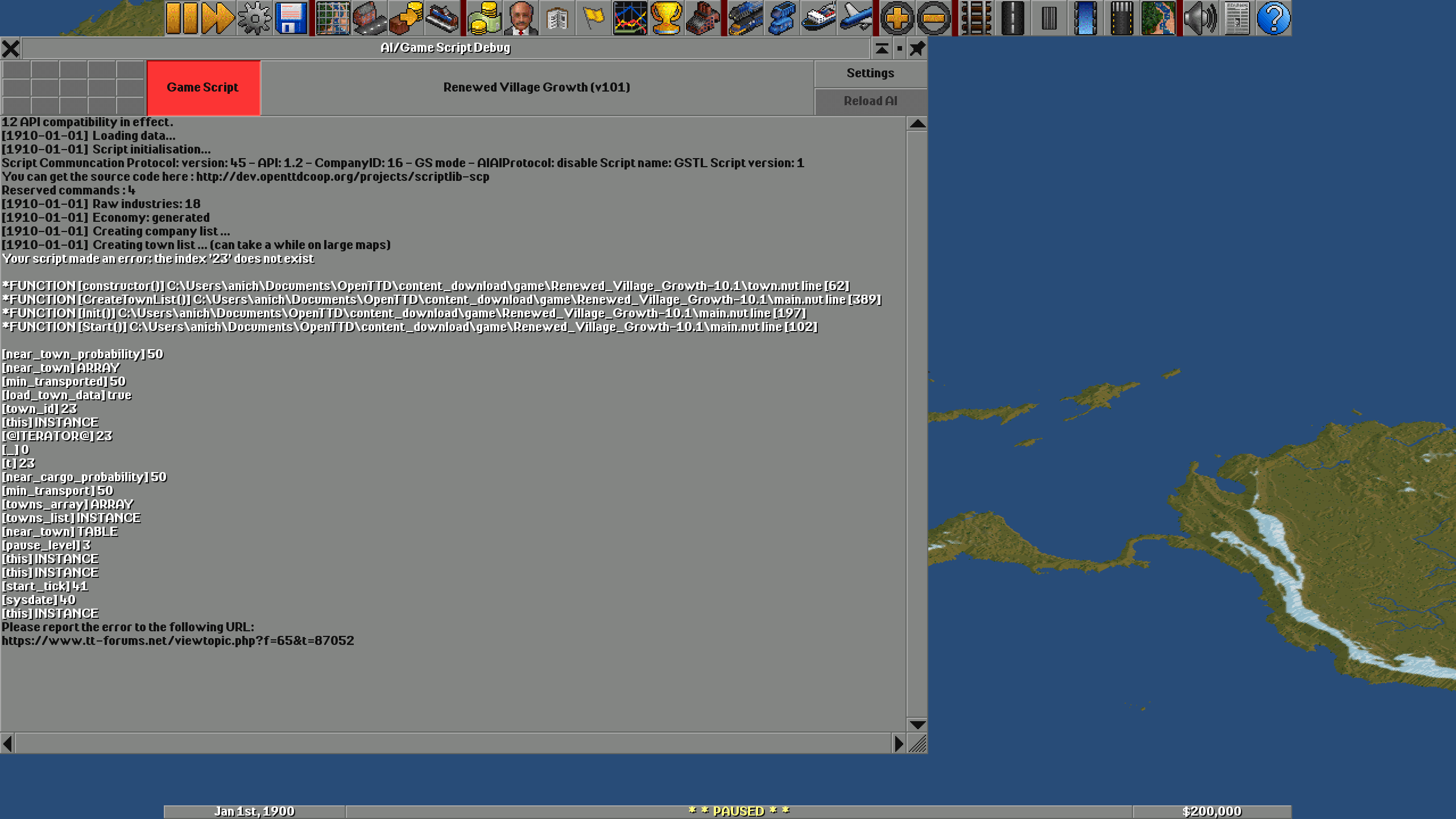1456x819 pixels.
Task: Open the industry directory menu
Action: coord(702,18)
